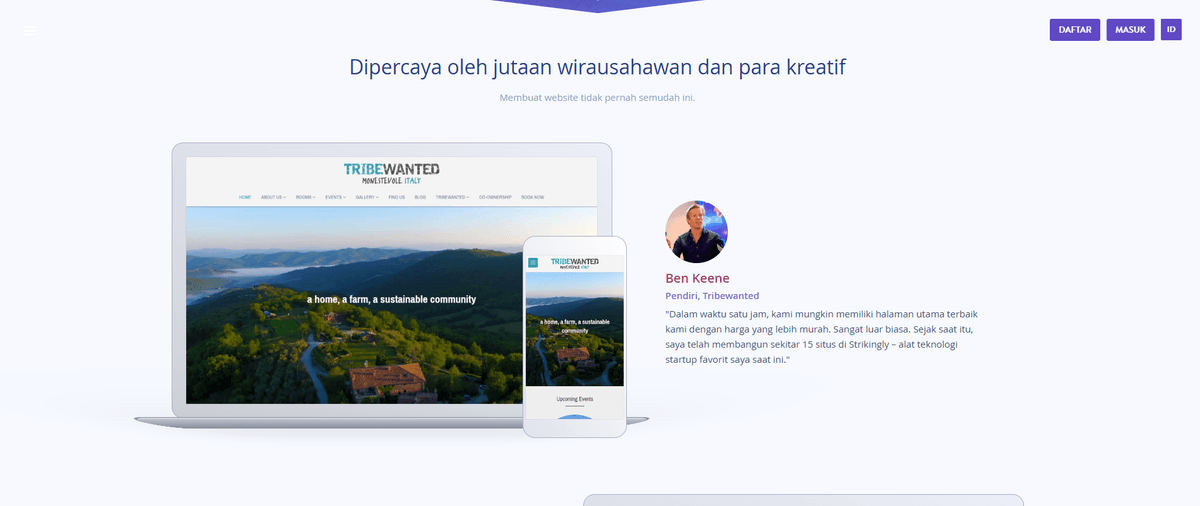Click the TRIBEWANTED logo in laptop mockup
The height and width of the screenshot is (506, 1200).
(x=391, y=172)
